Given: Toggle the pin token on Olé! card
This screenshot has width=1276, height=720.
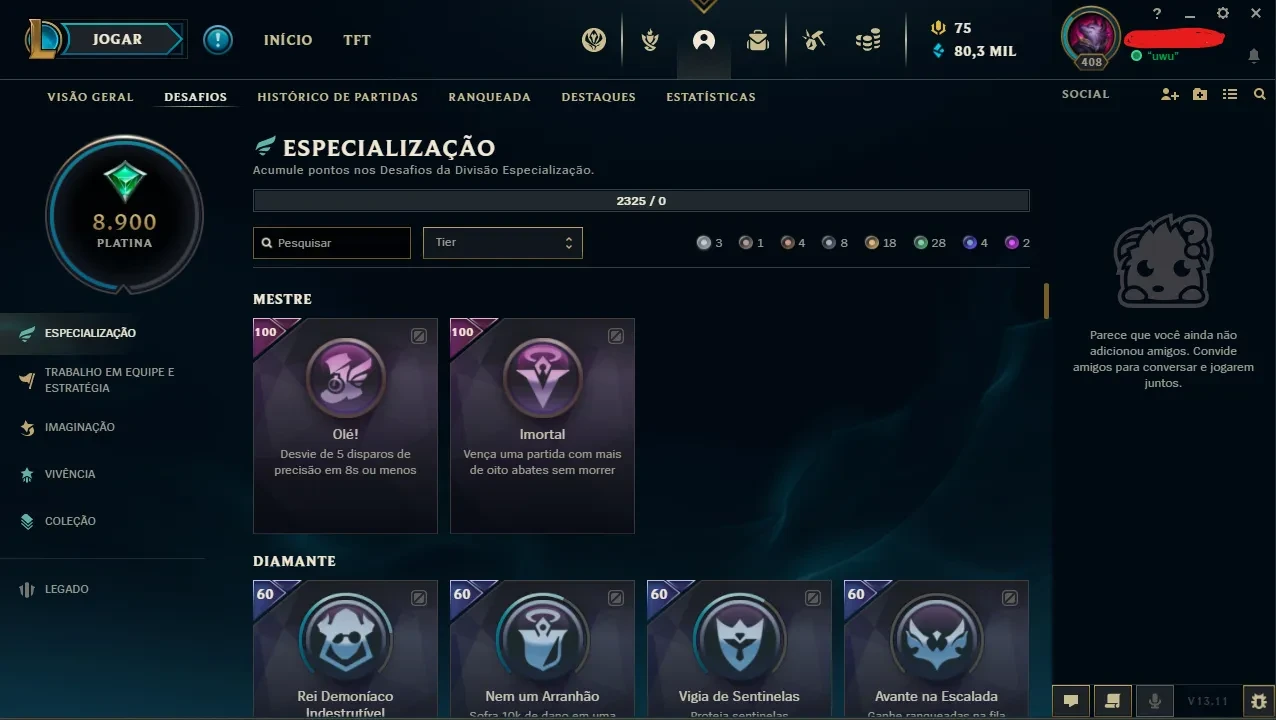Looking at the screenshot, I should tap(419, 336).
